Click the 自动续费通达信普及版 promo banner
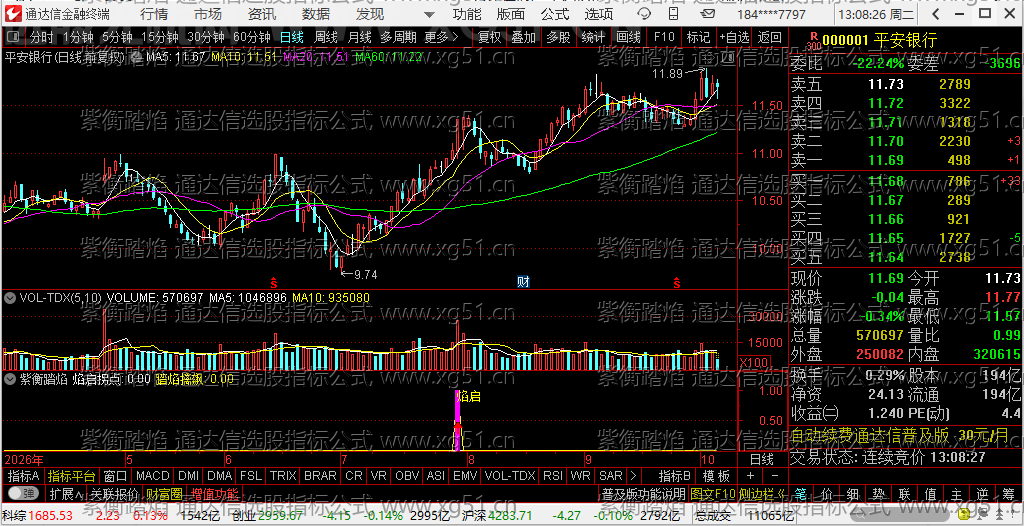The width and height of the screenshot is (1024, 526). [905, 435]
